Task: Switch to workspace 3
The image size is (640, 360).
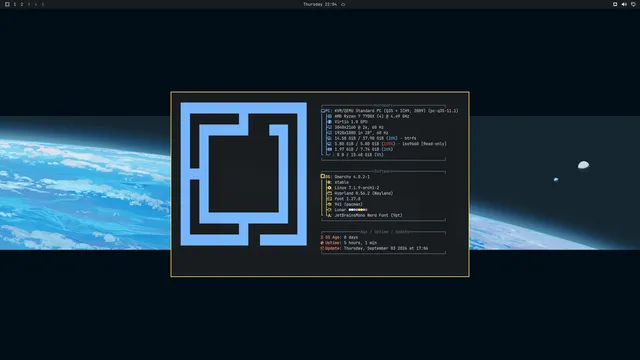Action: click(x=29, y=4)
